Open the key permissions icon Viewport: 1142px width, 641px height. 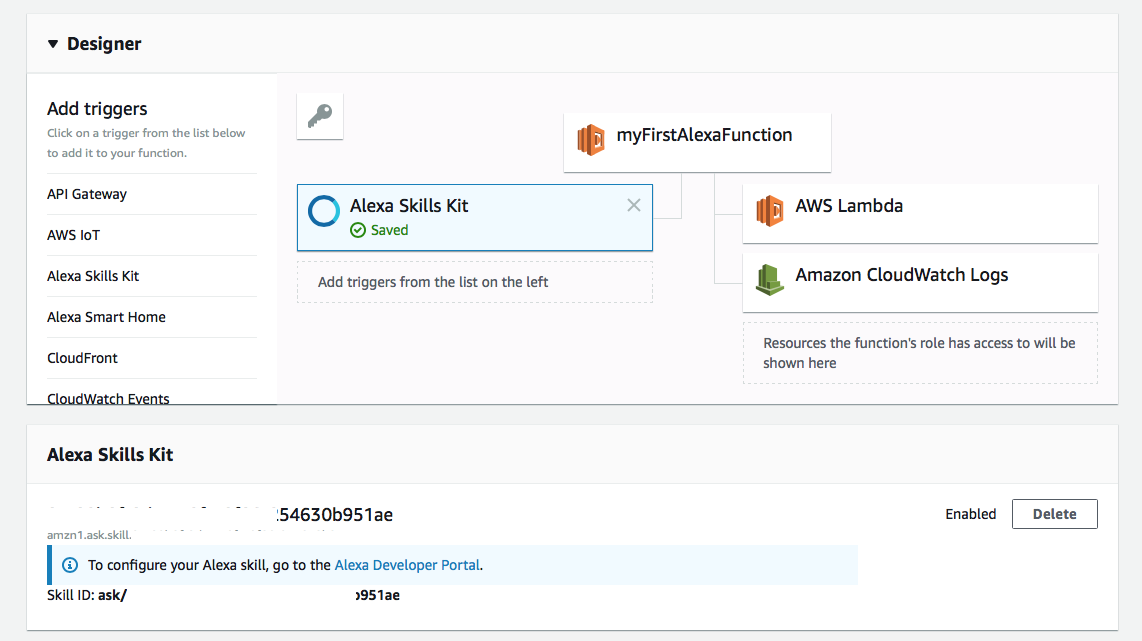pos(319,115)
